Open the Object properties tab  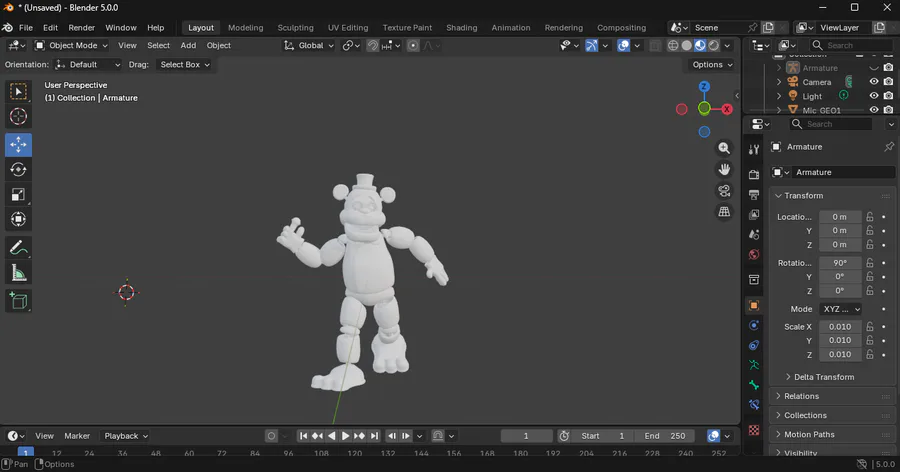tap(754, 305)
